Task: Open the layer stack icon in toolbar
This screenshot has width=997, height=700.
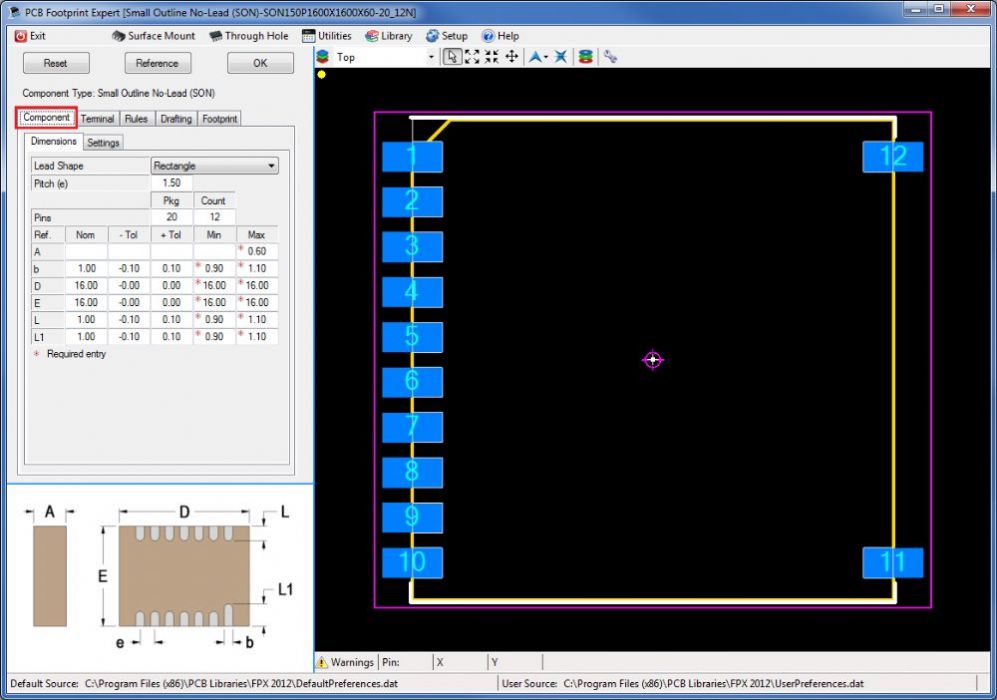Action: (585, 57)
